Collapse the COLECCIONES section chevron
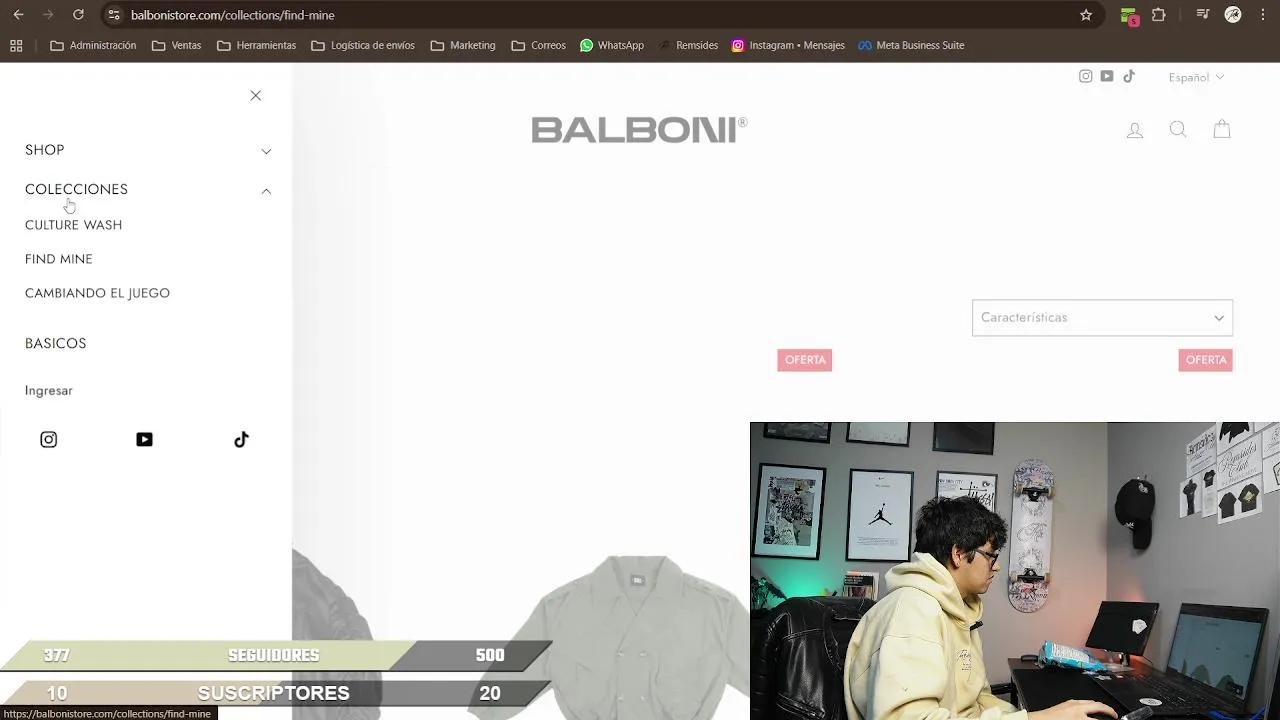The image size is (1280, 720). click(266, 191)
